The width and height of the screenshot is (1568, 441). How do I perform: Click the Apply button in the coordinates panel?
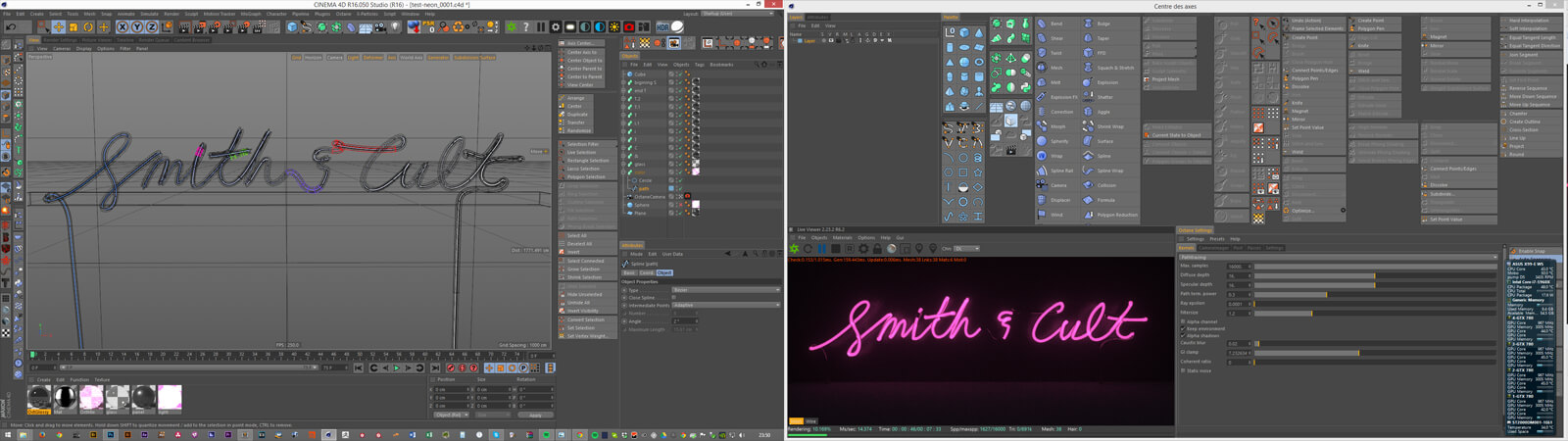pyautogui.click(x=535, y=415)
